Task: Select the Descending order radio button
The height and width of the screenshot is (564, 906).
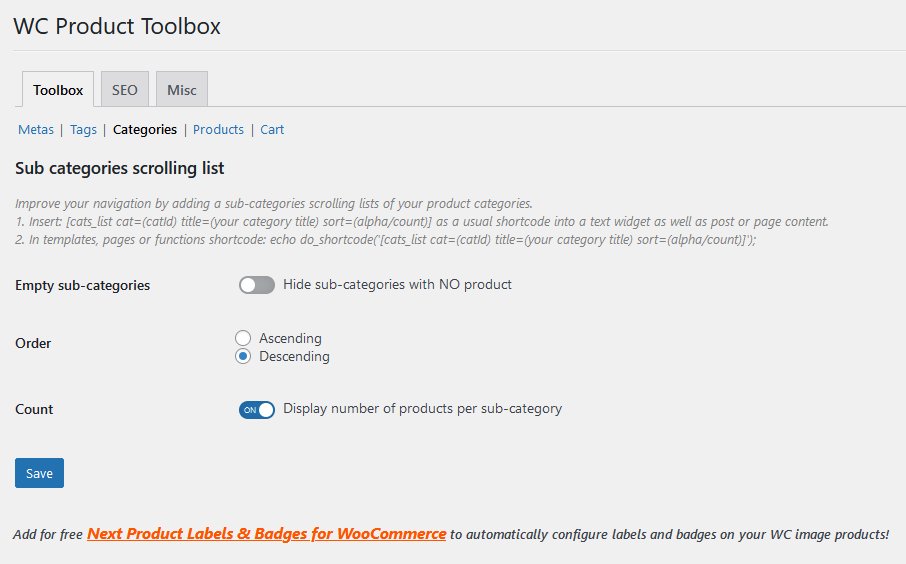Action: tap(243, 357)
